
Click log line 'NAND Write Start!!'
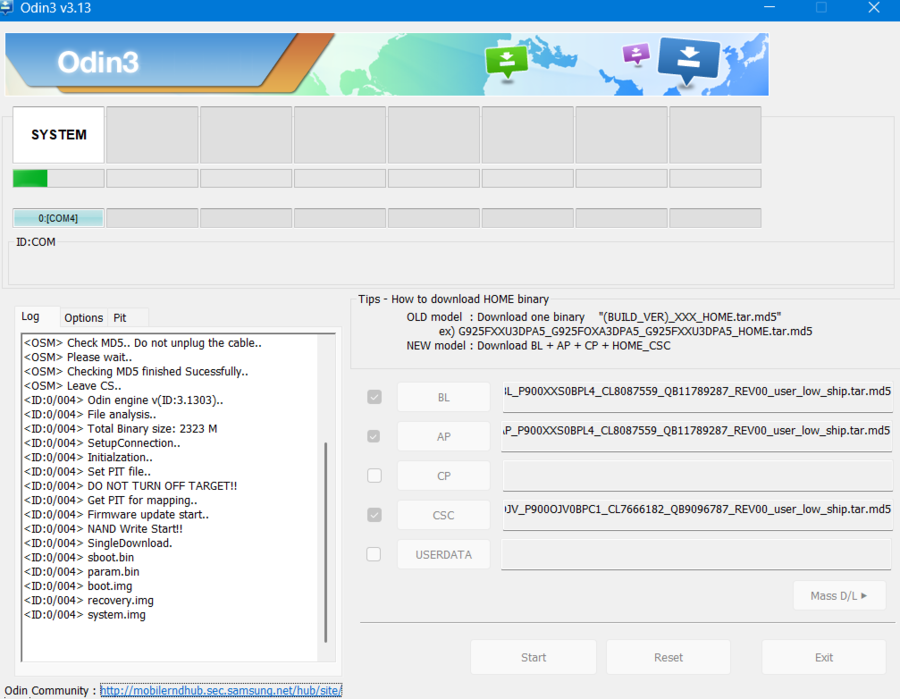tap(103, 529)
